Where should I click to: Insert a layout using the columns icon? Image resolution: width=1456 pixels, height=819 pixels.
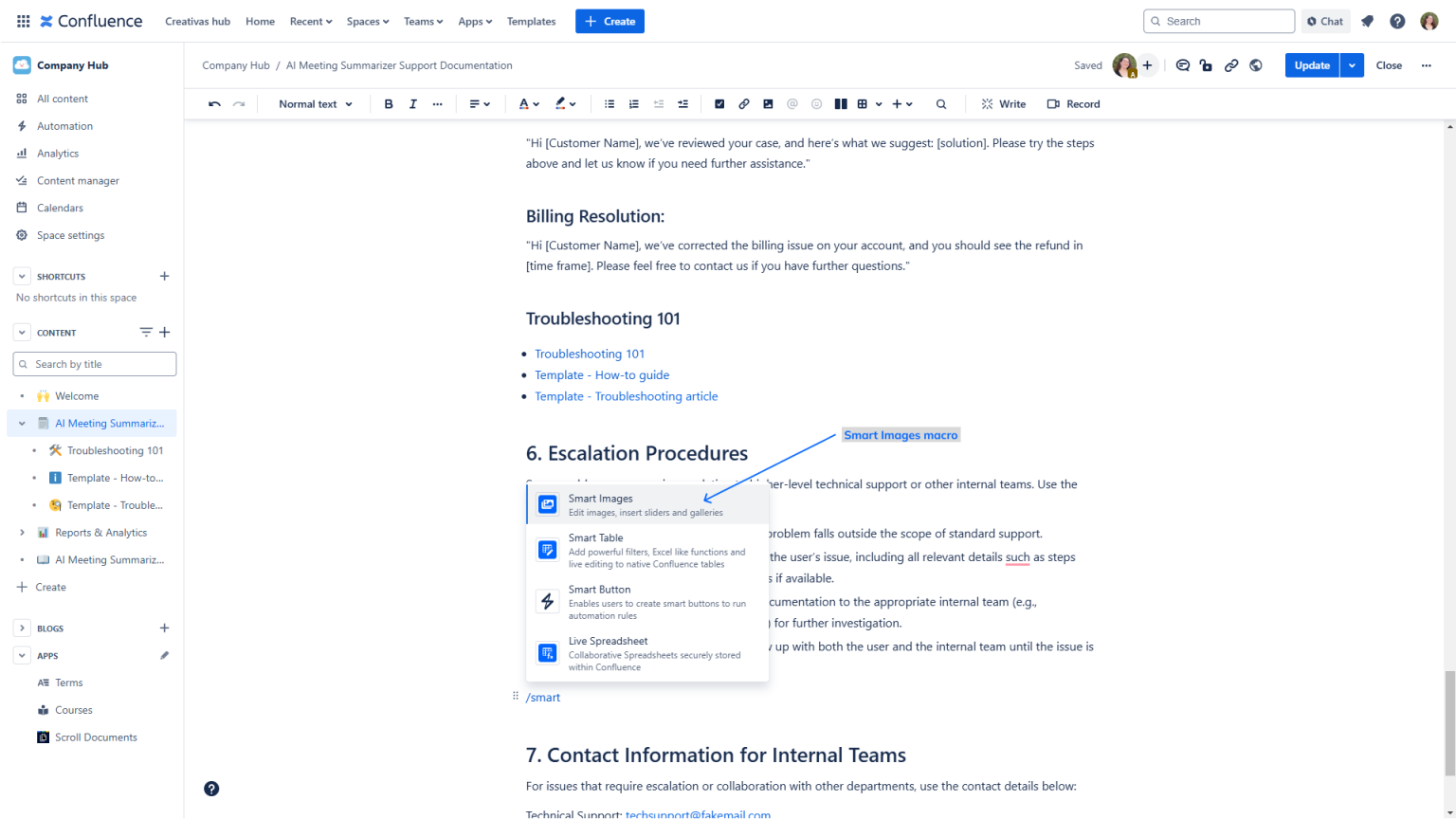tap(841, 103)
